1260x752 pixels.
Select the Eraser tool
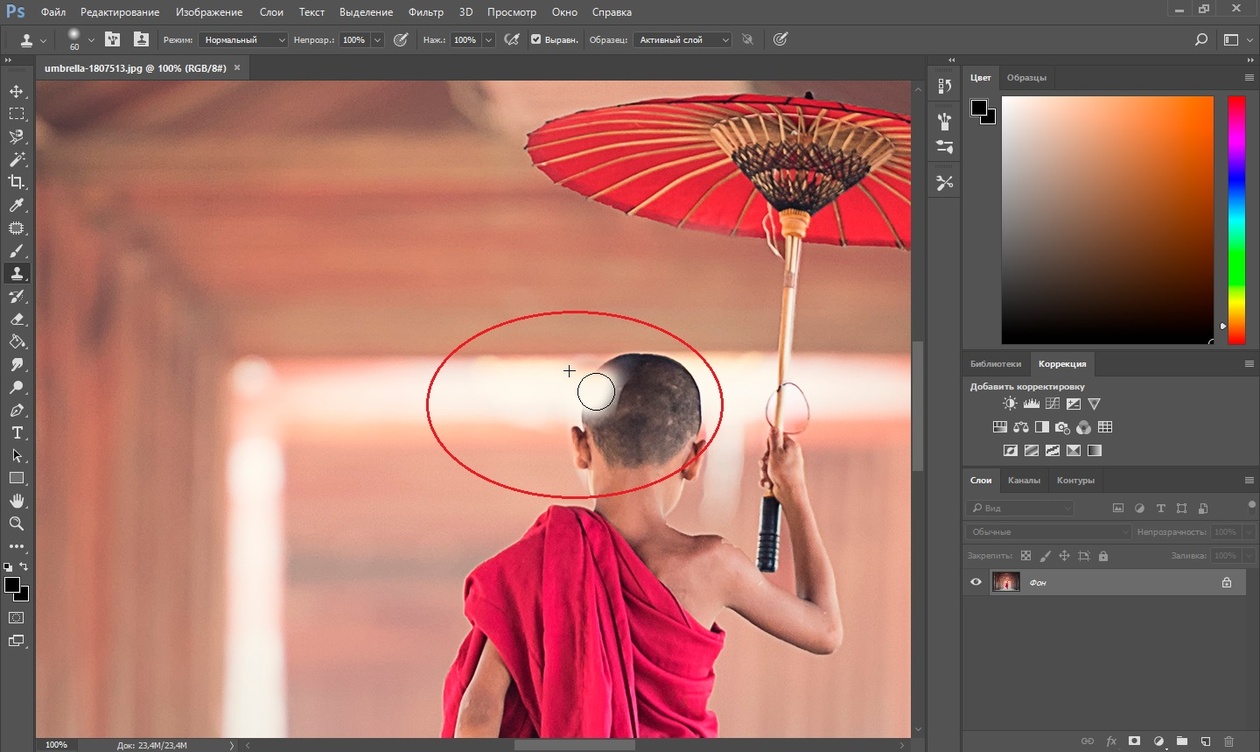(17, 319)
